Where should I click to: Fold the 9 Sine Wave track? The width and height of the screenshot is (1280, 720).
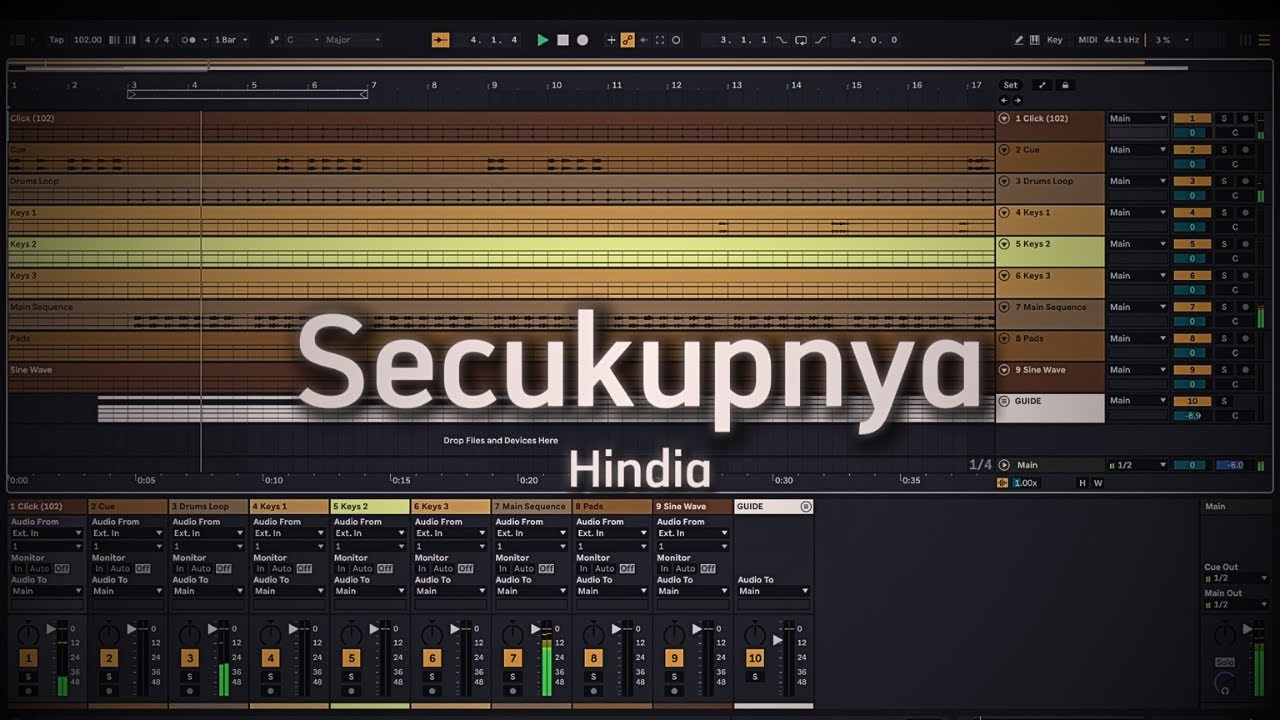coord(1004,370)
